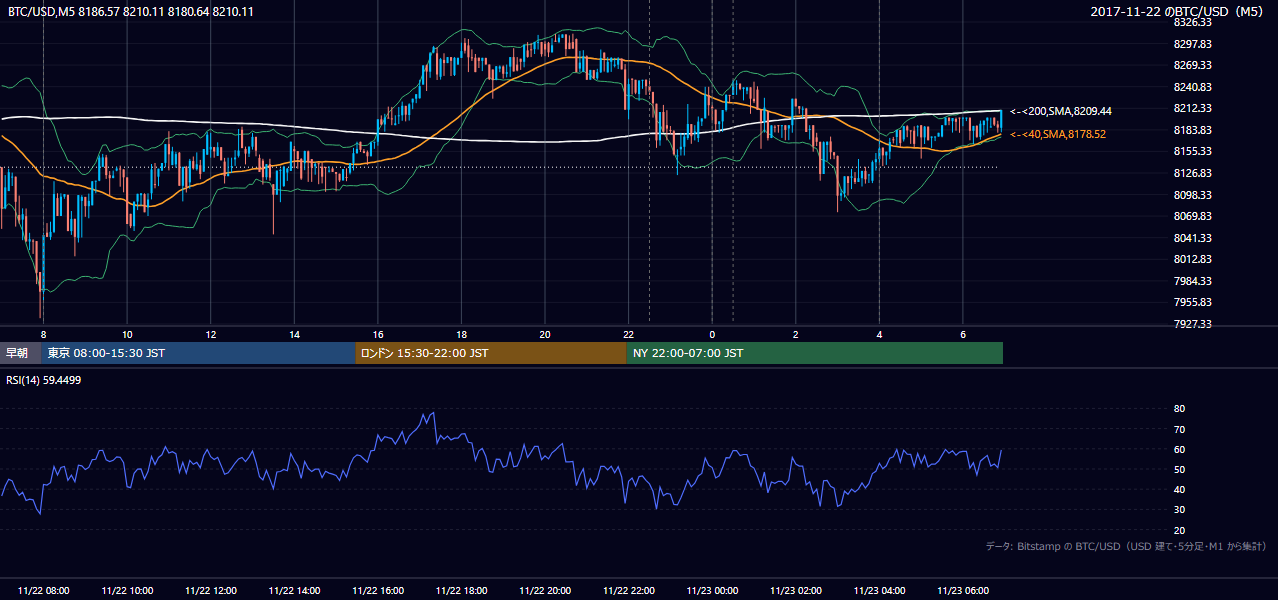Click hour label 4 under the price chart
Viewport: 1278px width, 600px height.
[879, 334]
